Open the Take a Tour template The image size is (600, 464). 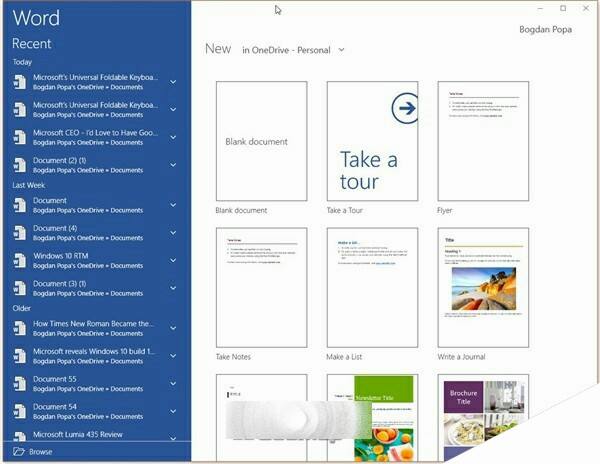tap(372, 141)
